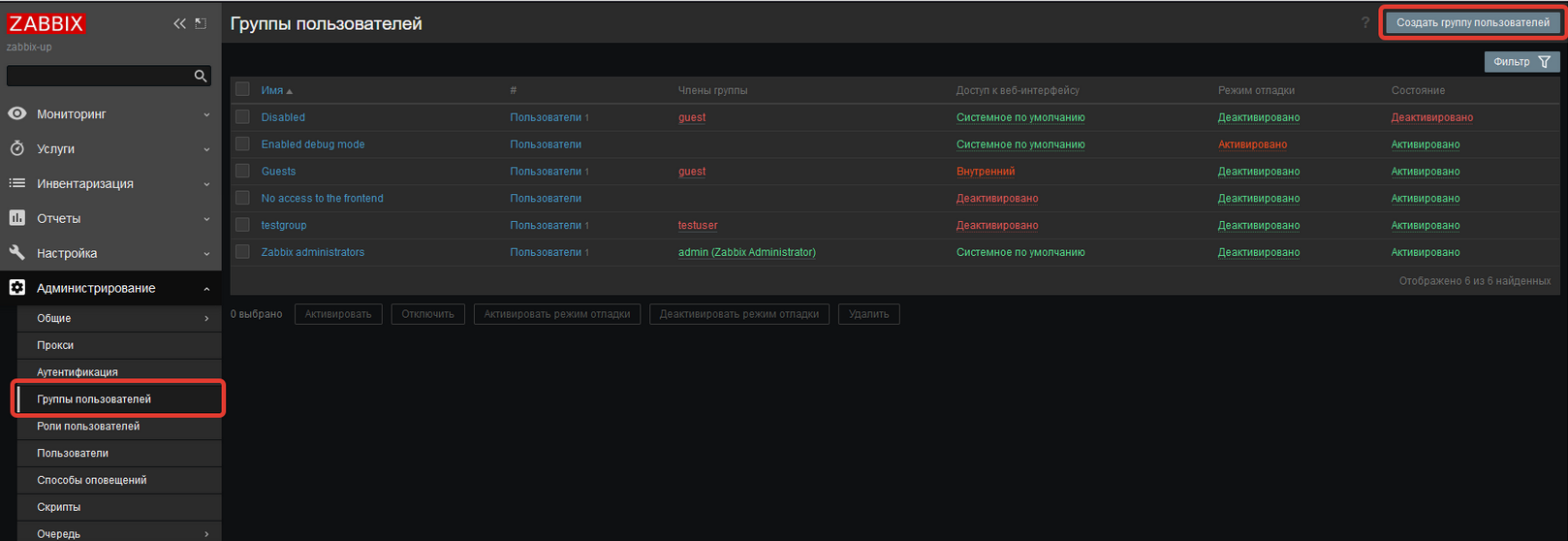This screenshot has height=541, width=1568.
Task: Click the Активировать button
Action: tap(338, 314)
